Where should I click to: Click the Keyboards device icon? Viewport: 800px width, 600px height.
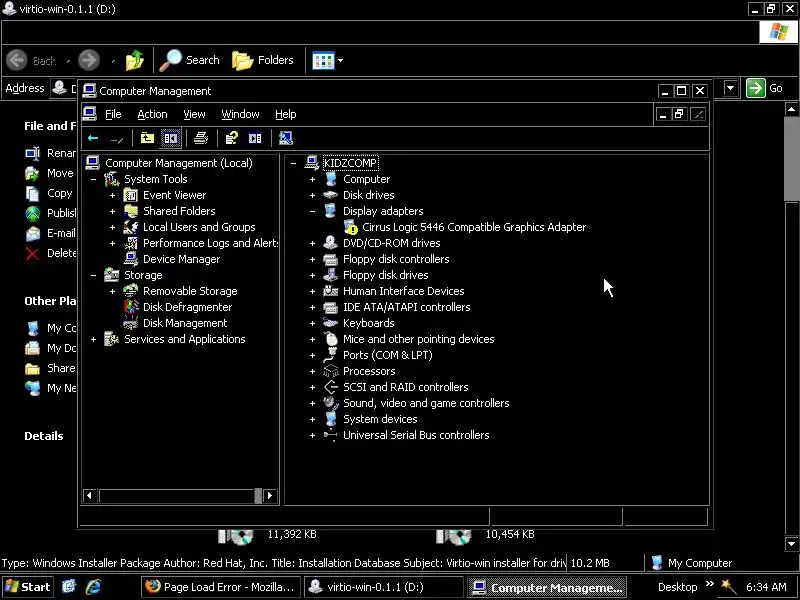coord(331,323)
